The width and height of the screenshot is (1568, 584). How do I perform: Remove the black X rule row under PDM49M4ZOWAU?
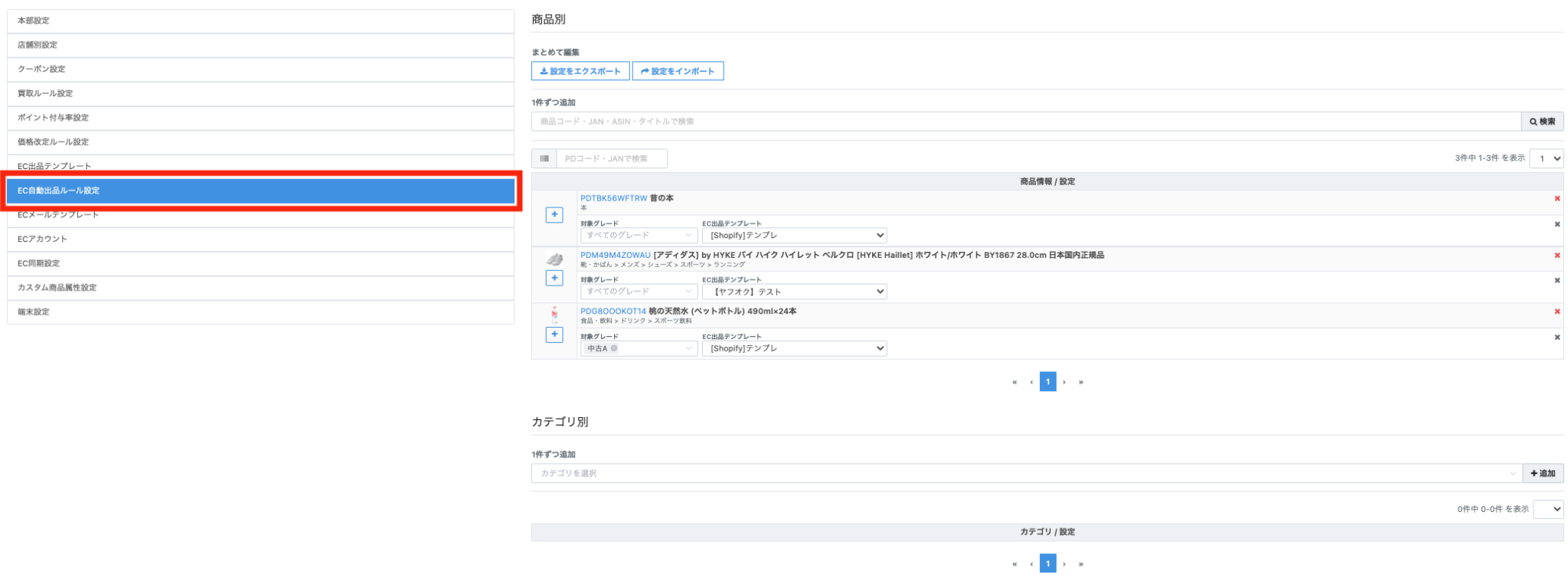[x=1557, y=280]
